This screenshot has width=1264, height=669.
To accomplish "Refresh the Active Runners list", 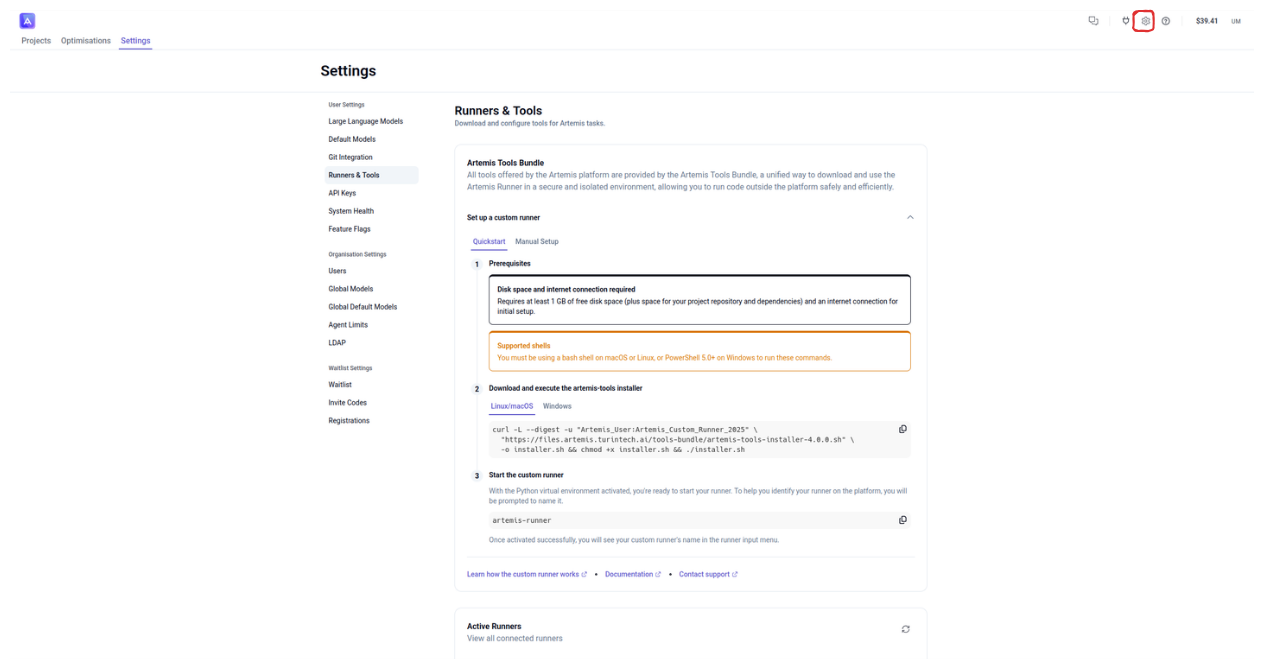I will coord(905,629).
